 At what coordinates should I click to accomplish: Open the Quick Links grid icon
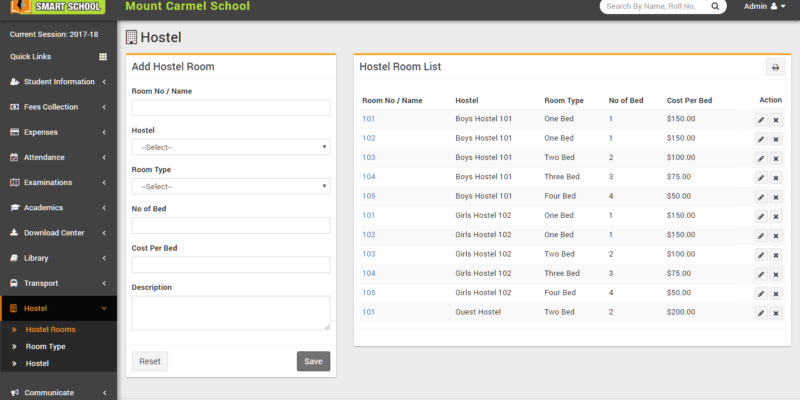click(102, 56)
